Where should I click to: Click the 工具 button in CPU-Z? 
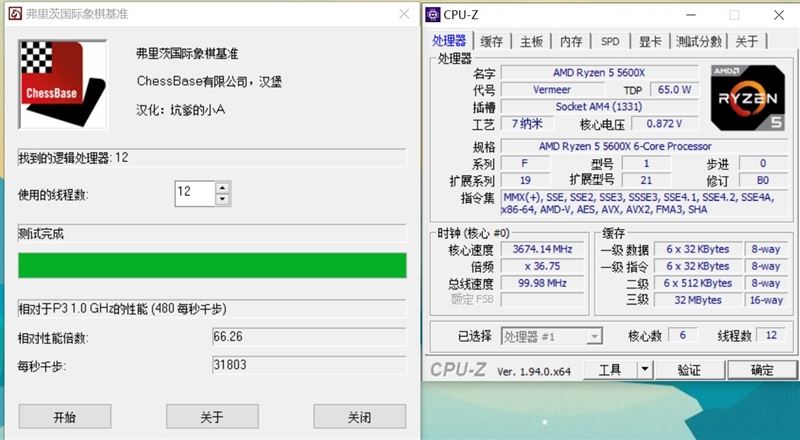click(610, 370)
